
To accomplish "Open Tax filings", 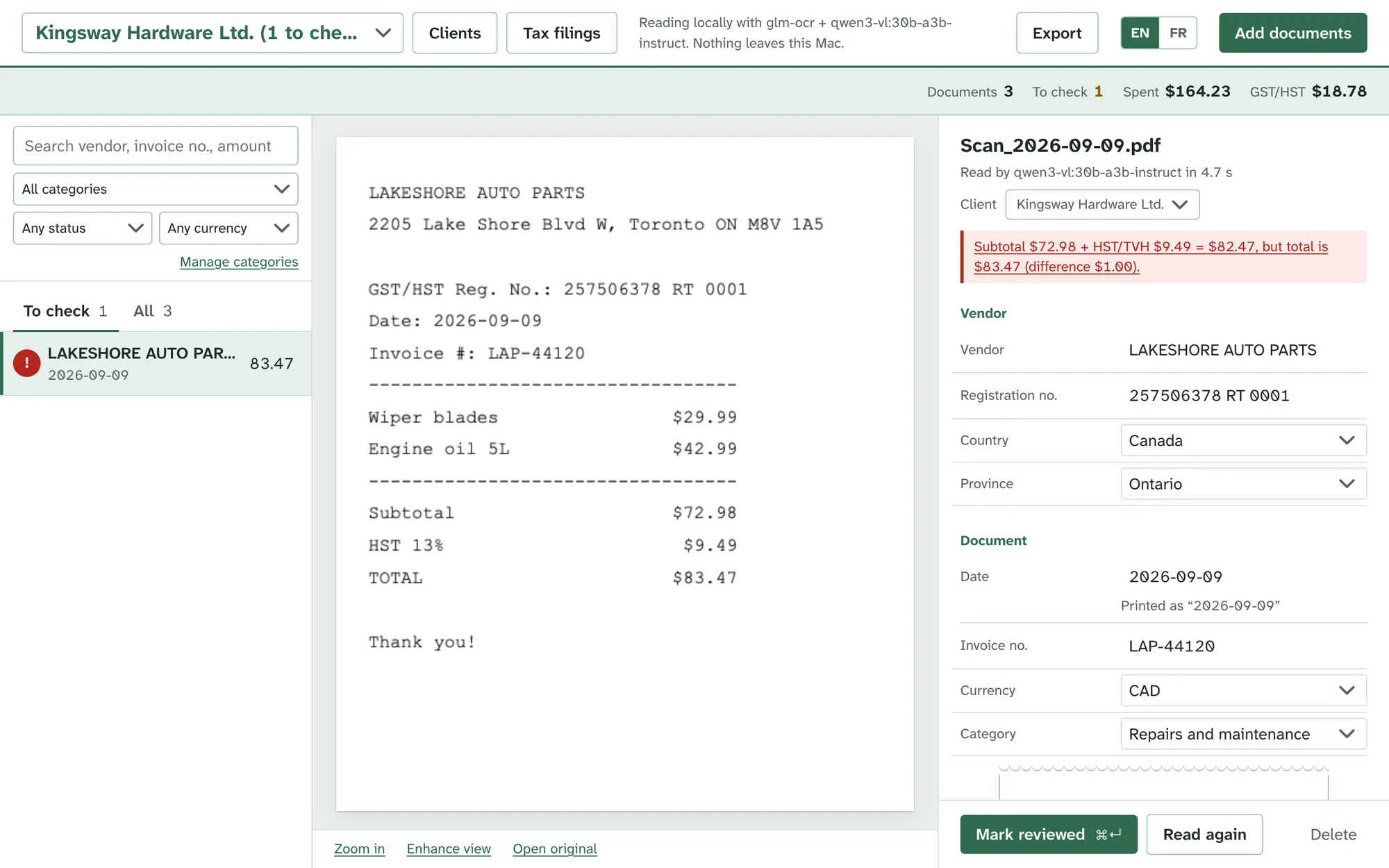I will coord(561,33).
